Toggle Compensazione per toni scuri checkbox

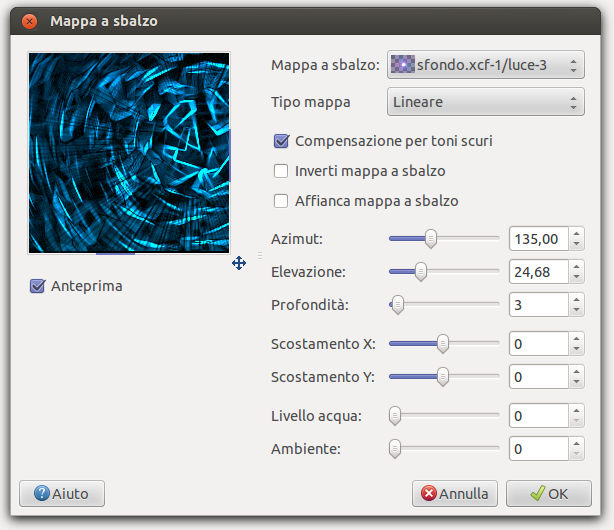tap(281, 141)
